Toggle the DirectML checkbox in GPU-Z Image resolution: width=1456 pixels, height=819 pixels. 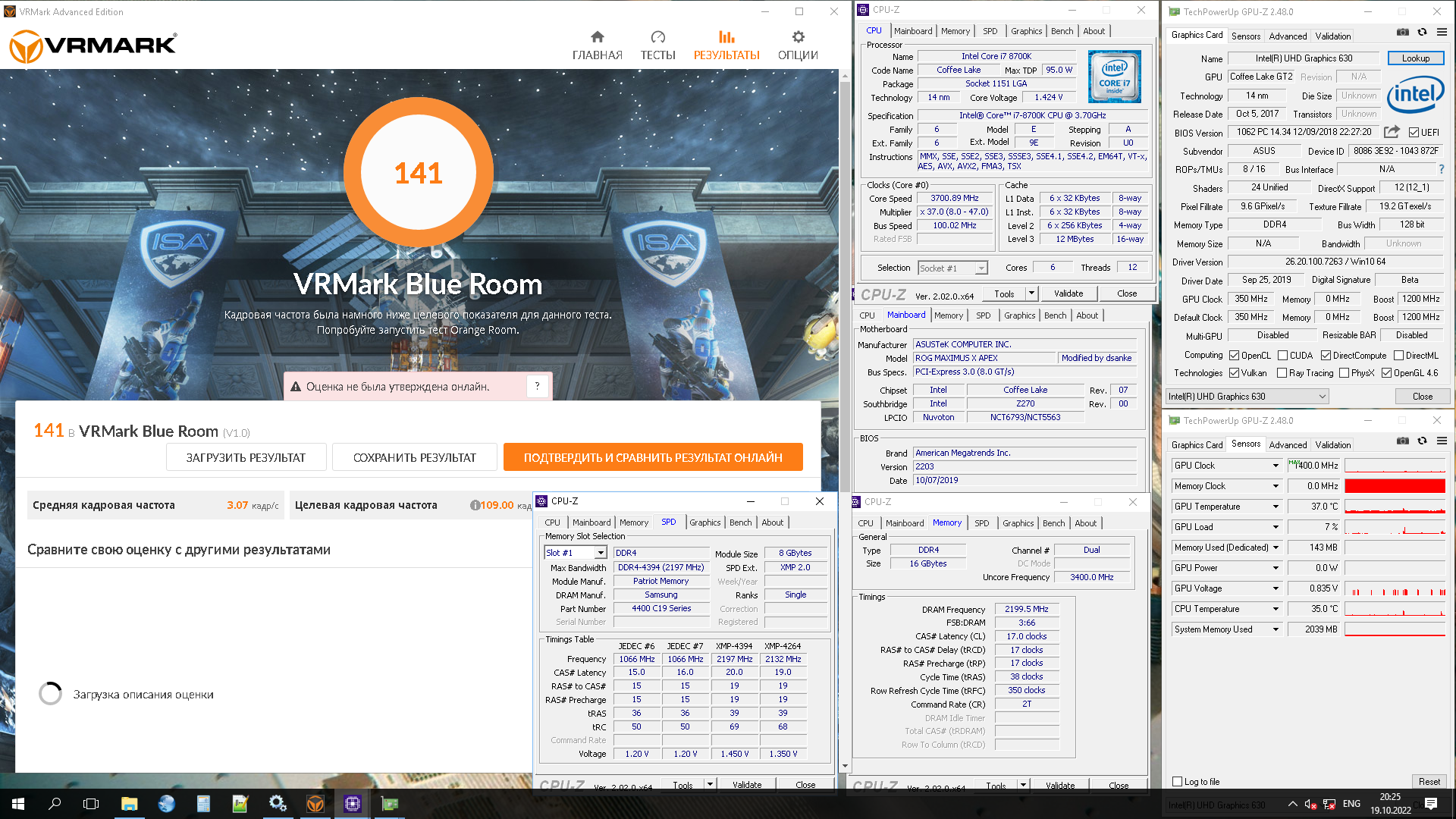click(x=1399, y=356)
